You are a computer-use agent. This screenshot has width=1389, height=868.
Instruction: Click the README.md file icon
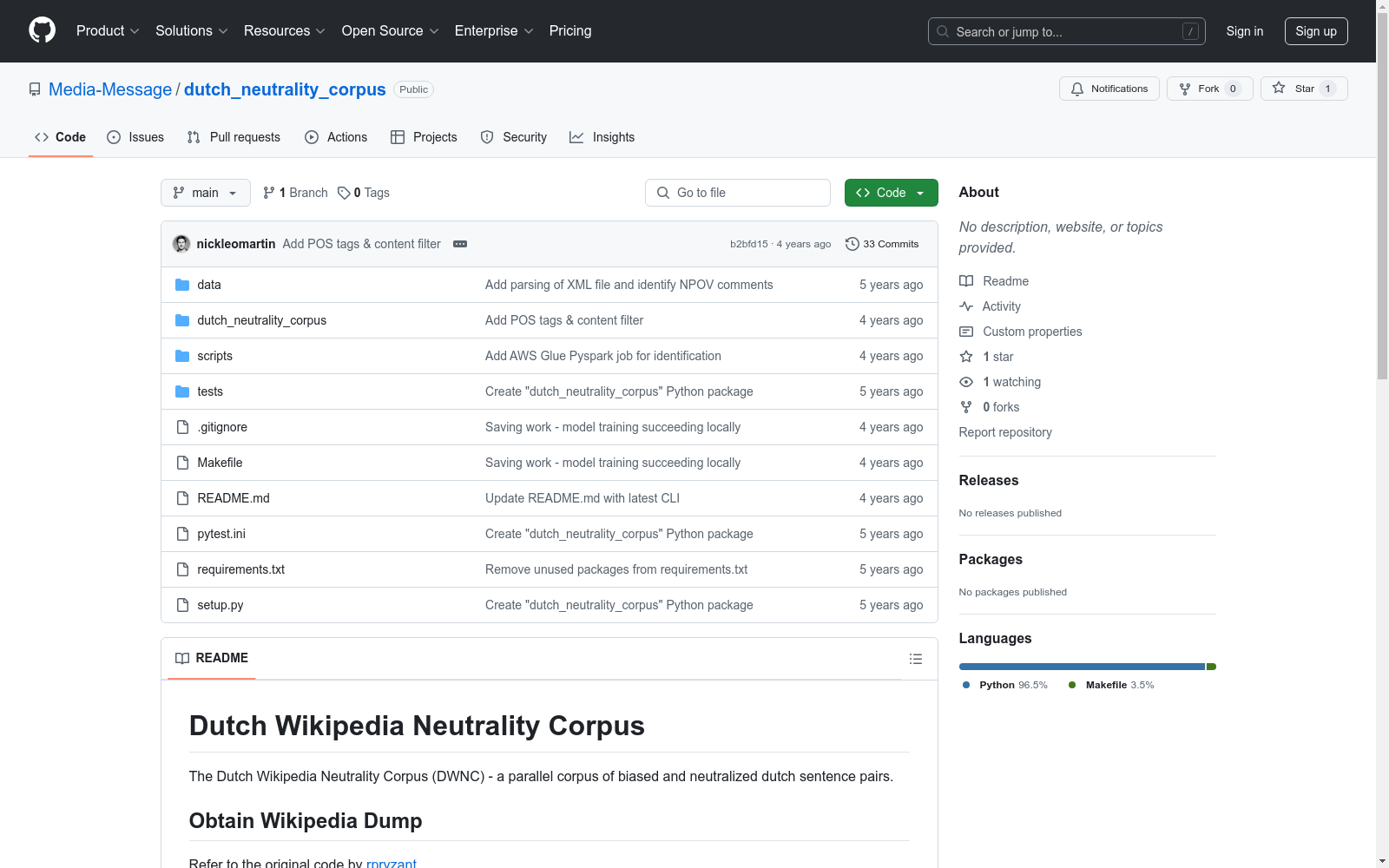coord(182,498)
